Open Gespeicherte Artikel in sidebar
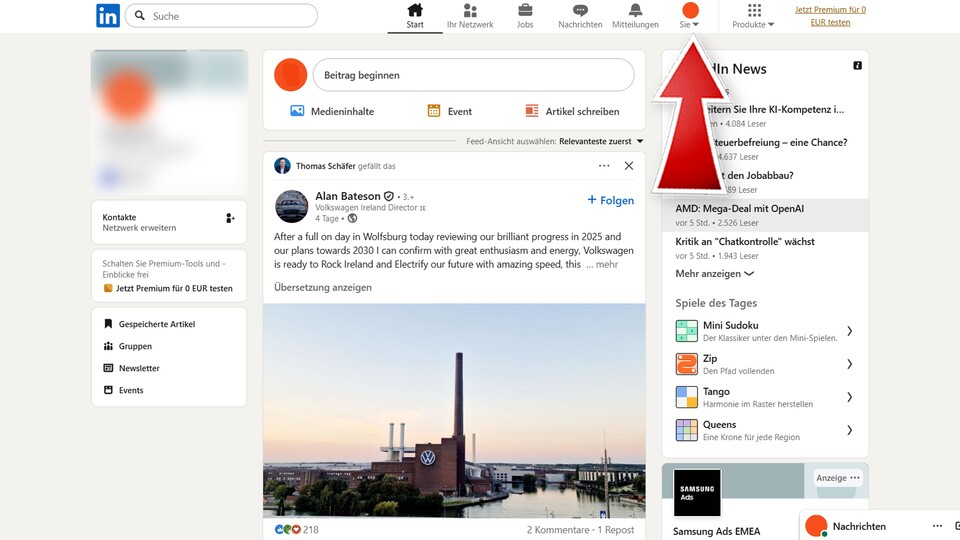 pyautogui.click(x=156, y=324)
